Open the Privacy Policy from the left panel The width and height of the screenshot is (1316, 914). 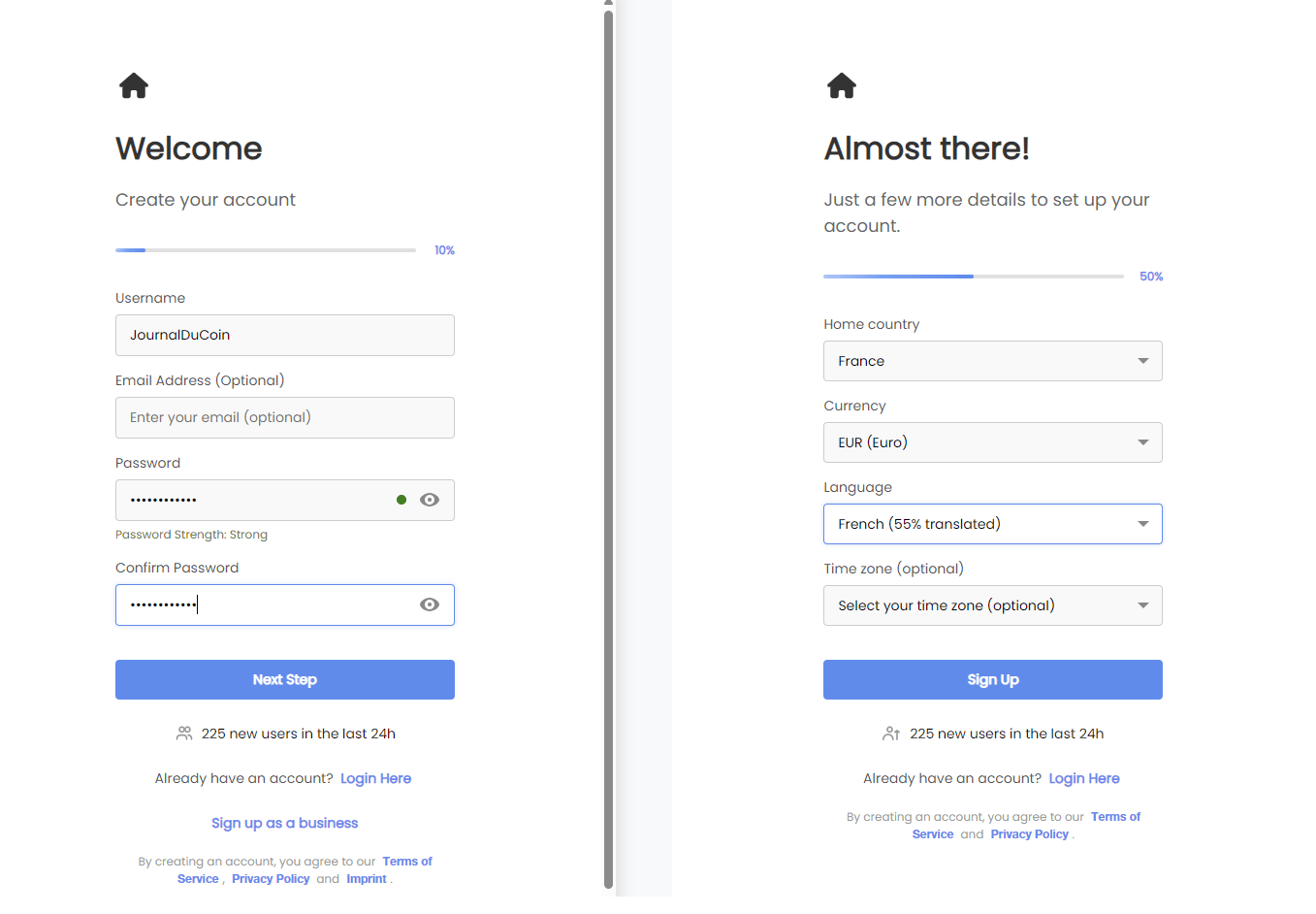tap(271, 878)
